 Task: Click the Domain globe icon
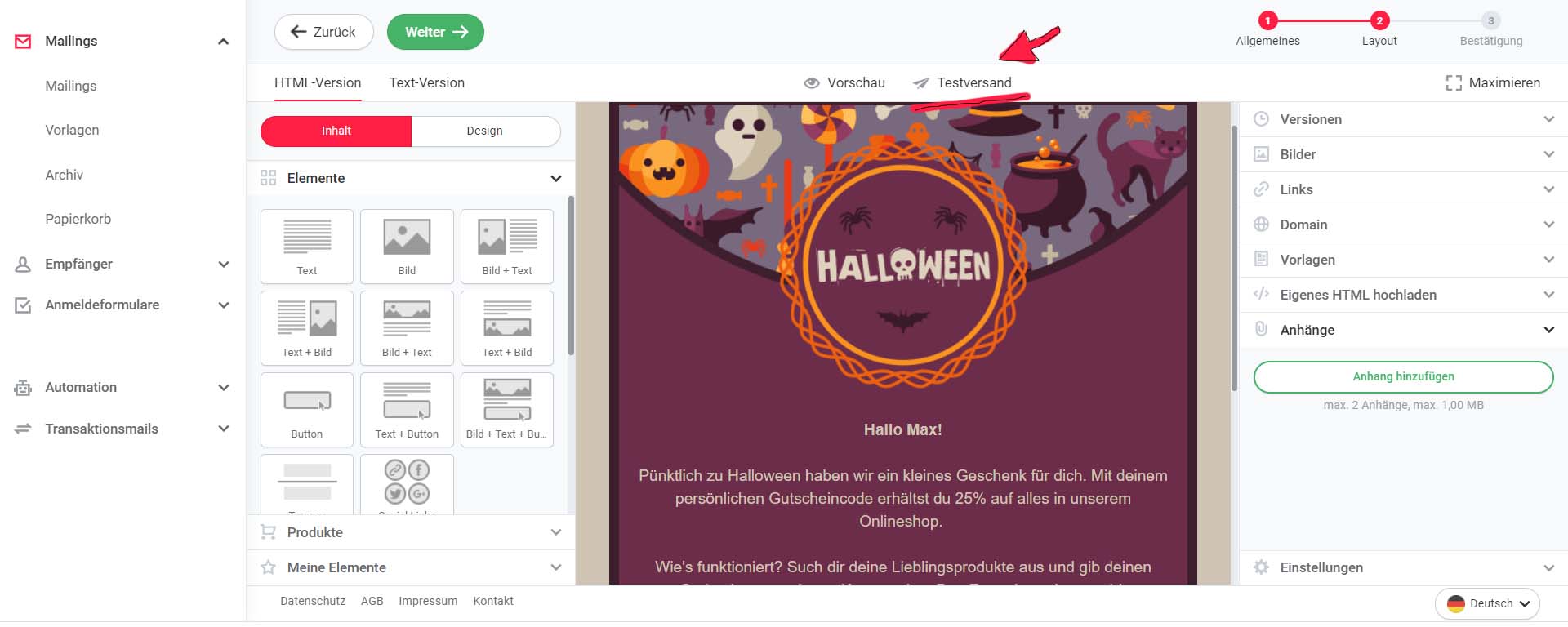coord(1261,225)
